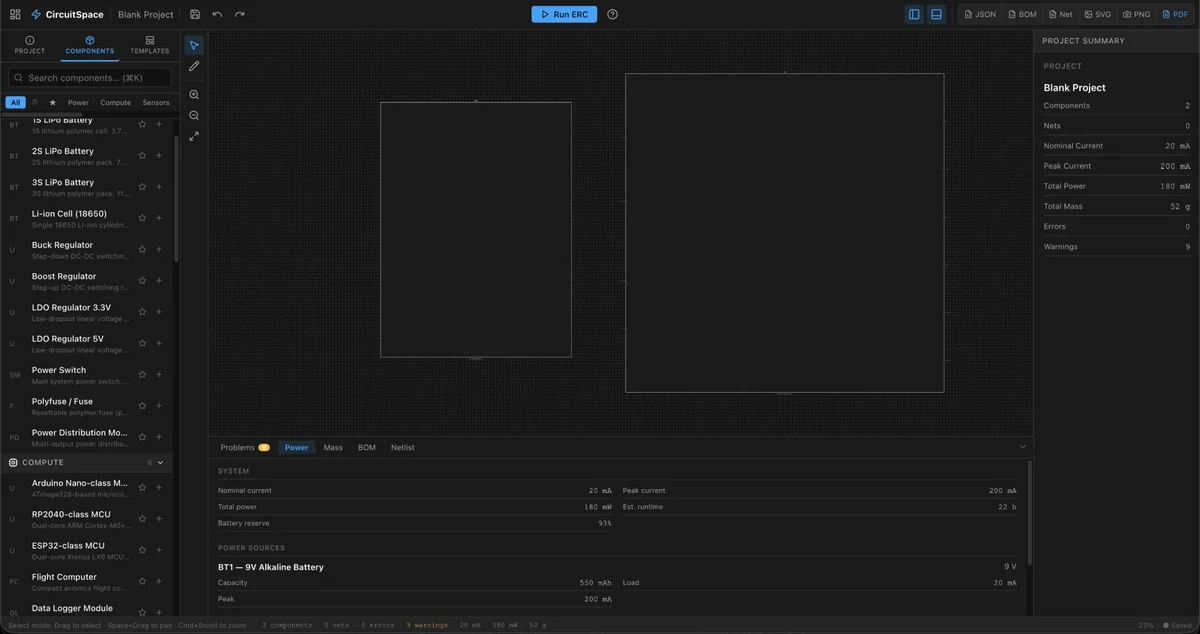Export the BOM from toolbar

pyautogui.click(x=1022, y=14)
